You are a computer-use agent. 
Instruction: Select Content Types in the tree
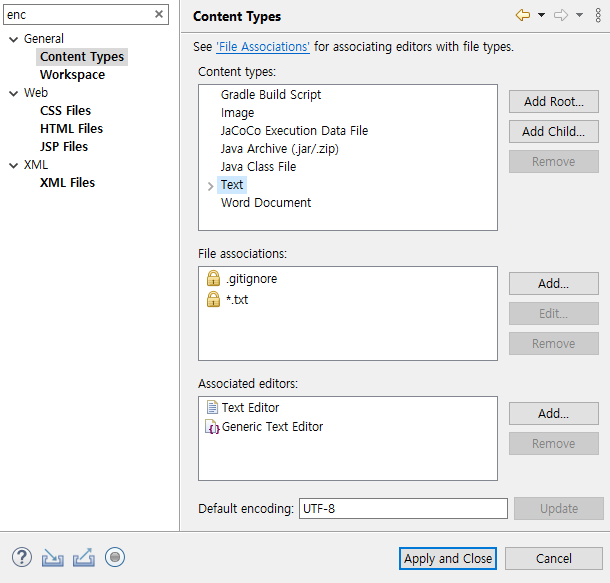pyautogui.click(x=82, y=57)
